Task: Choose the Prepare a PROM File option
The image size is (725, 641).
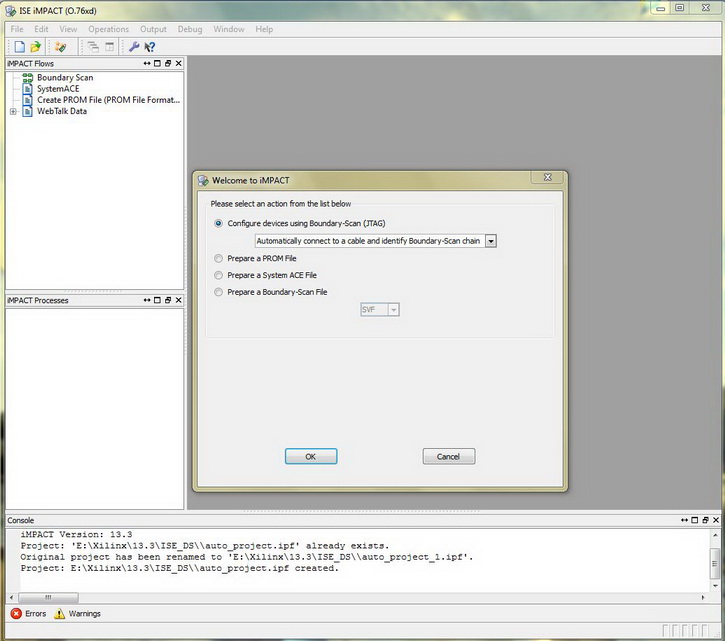Action: (x=219, y=258)
